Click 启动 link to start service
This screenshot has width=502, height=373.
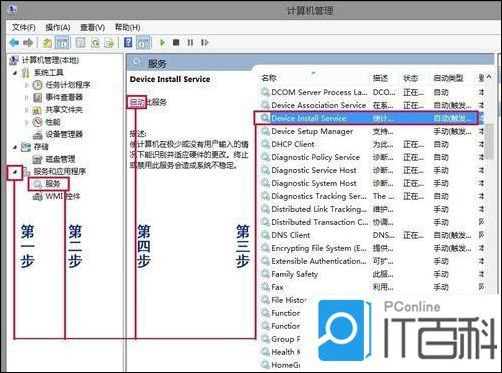[x=136, y=102]
